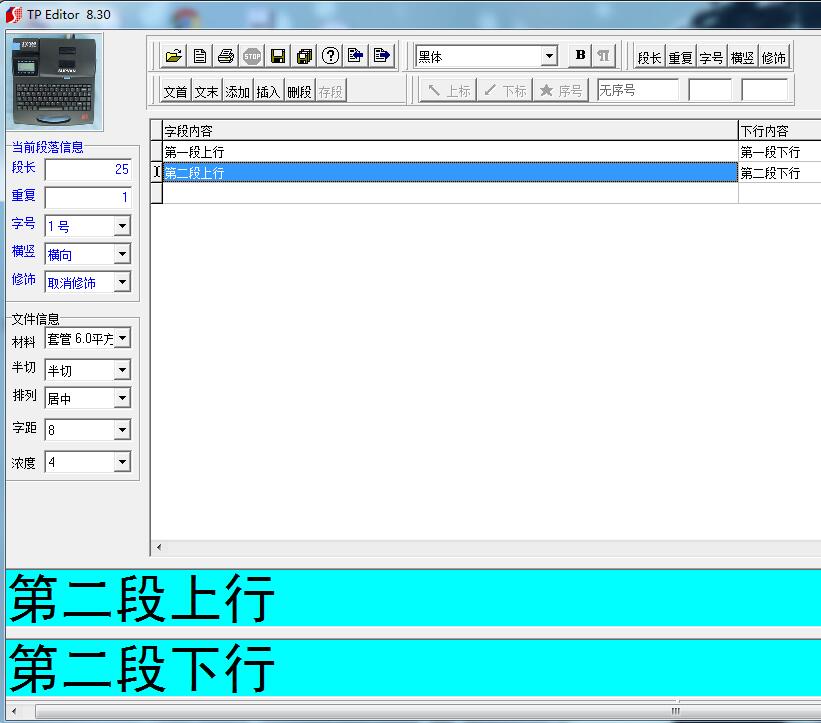Click the last export arrow icon on toolbar

tap(382, 55)
